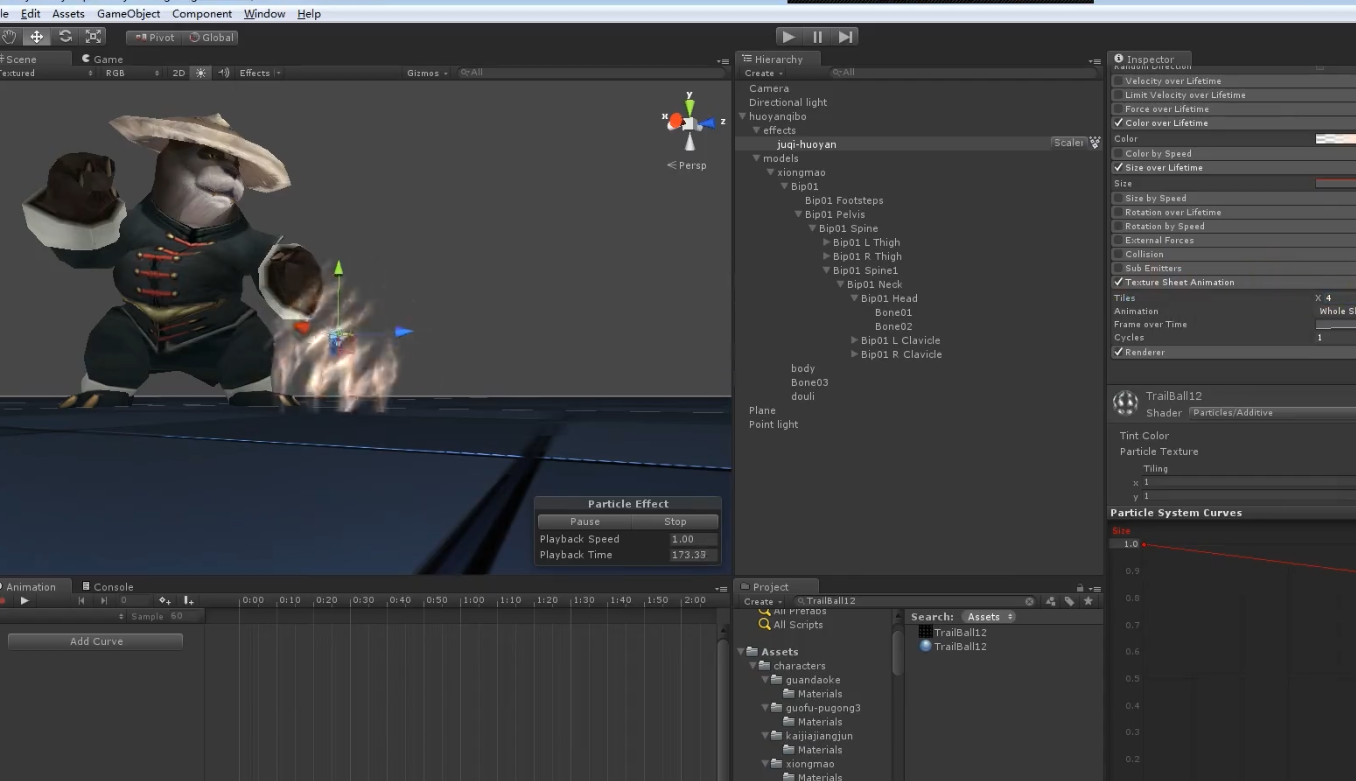Click Pause in Particle Effect panel
The image size is (1356, 781).
(x=585, y=522)
